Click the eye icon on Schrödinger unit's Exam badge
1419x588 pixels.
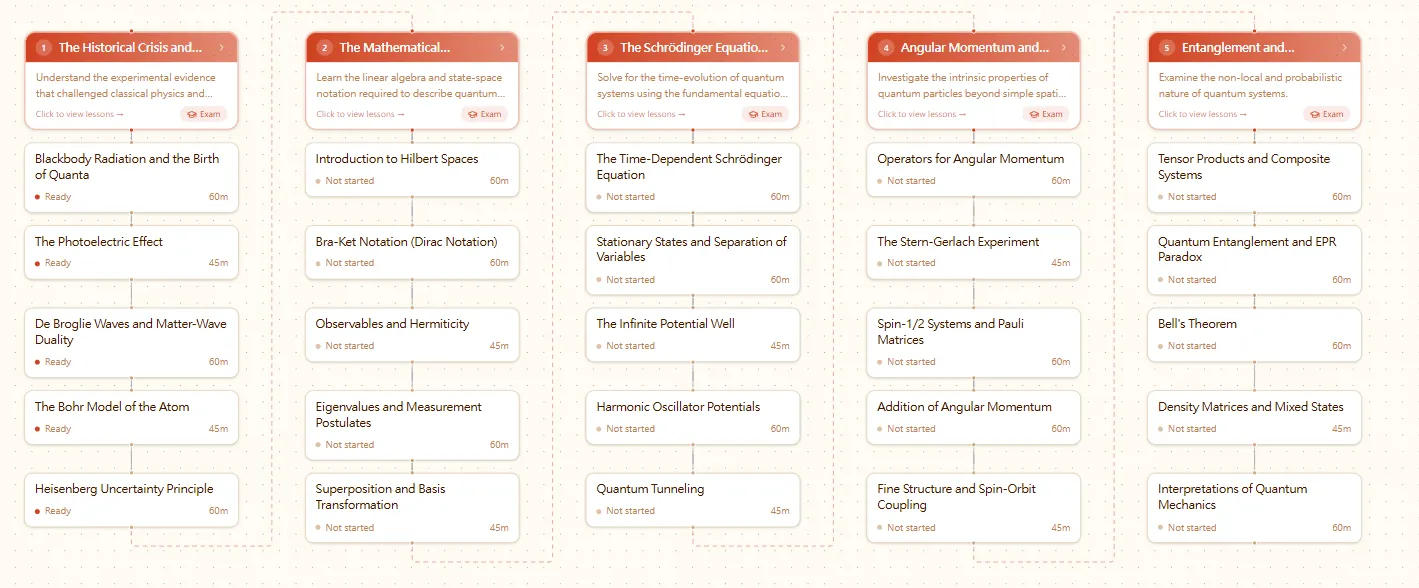pos(754,114)
